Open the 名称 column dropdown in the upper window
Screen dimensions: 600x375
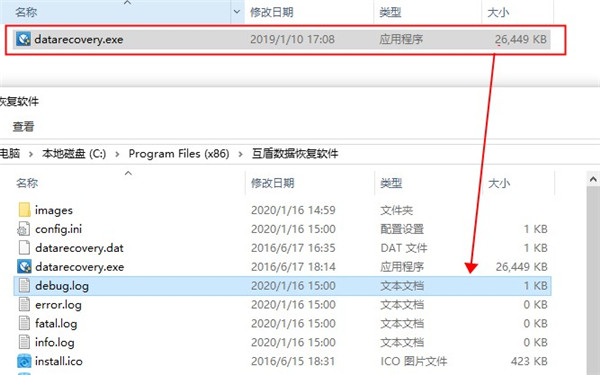click(237, 12)
